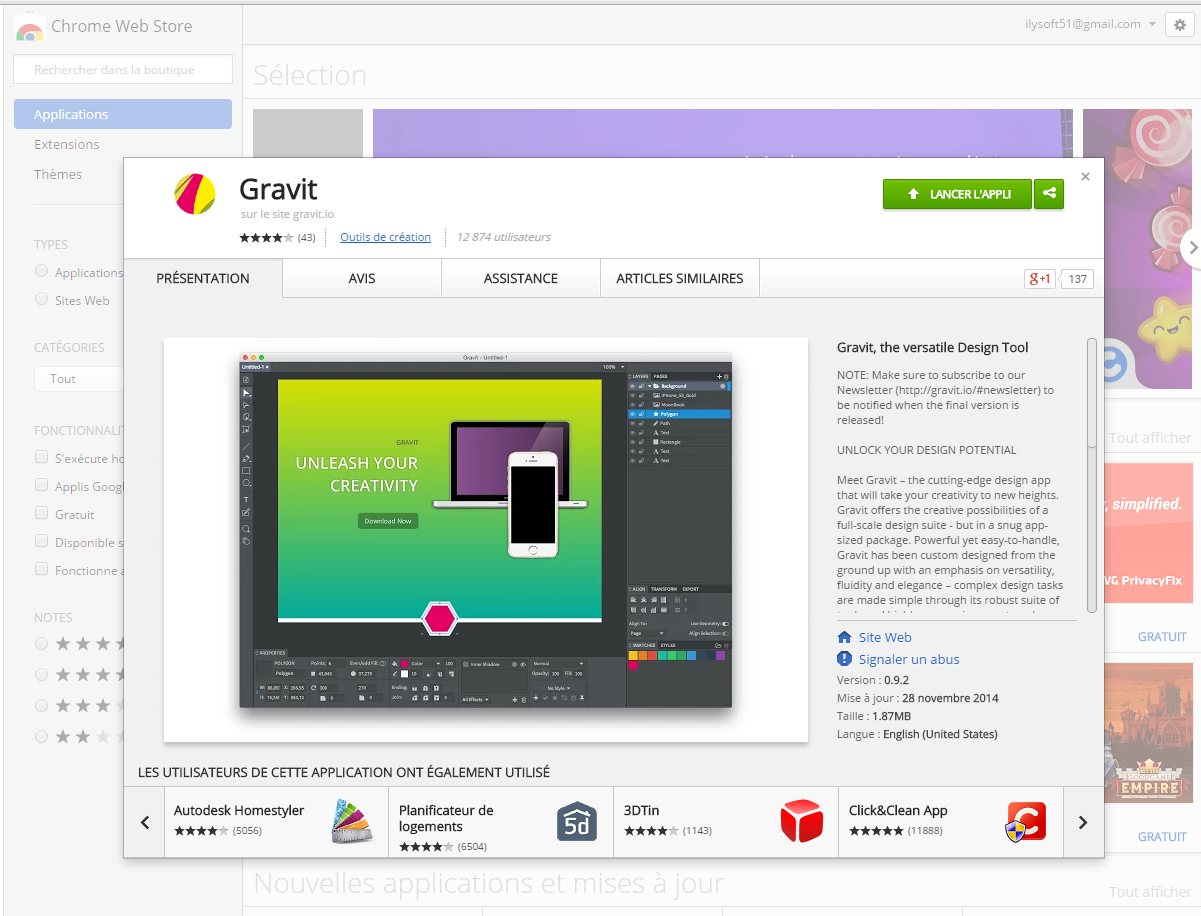Select the Applications radio button under Types
Image resolution: width=1201 pixels, height=916 pixels.
click(x=41, y=271)
